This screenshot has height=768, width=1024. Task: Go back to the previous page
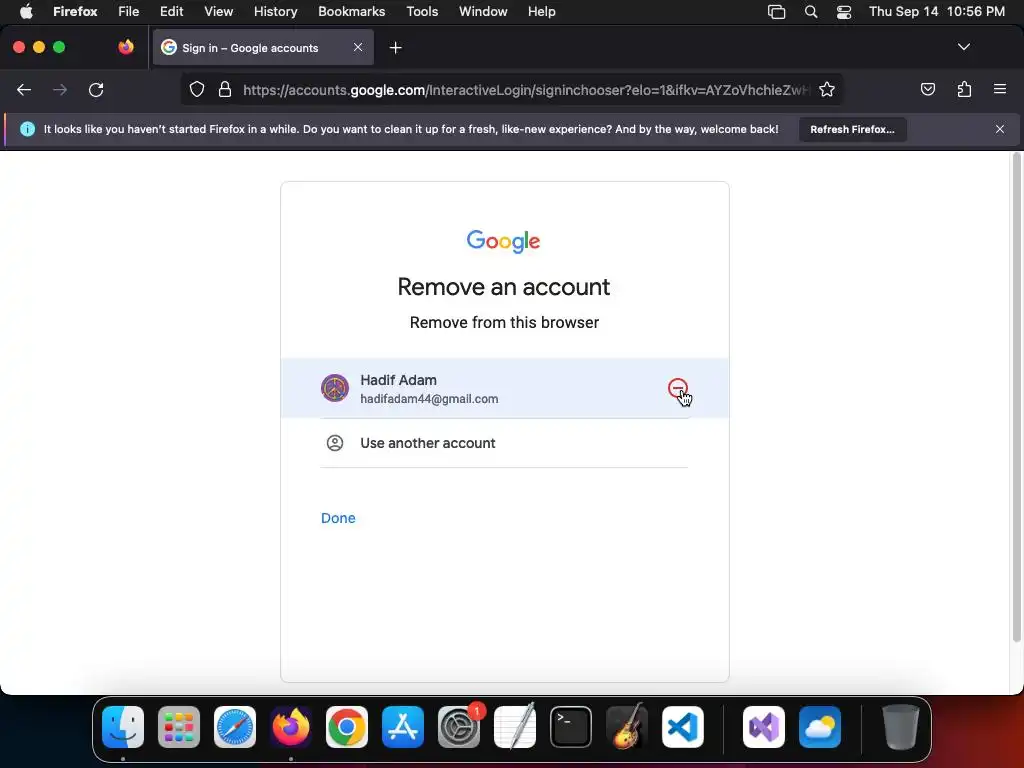point(24,89)
